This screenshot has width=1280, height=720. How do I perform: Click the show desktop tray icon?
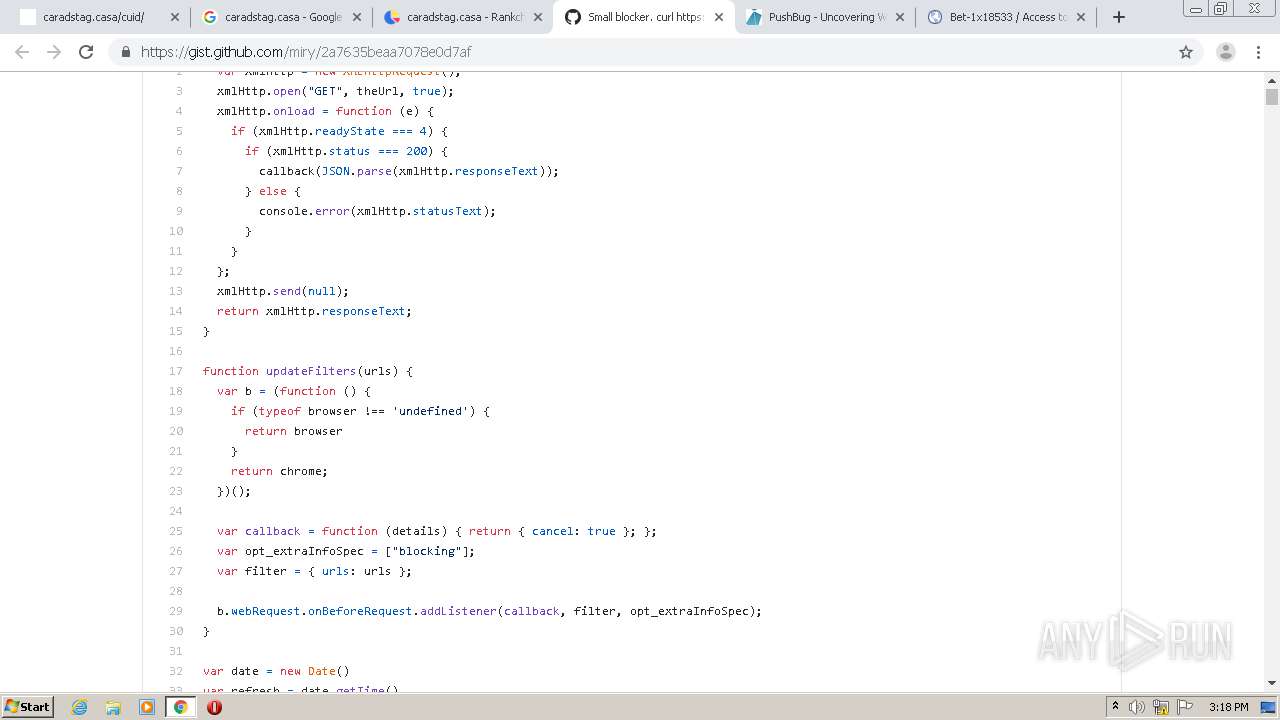coord(1269,707)
